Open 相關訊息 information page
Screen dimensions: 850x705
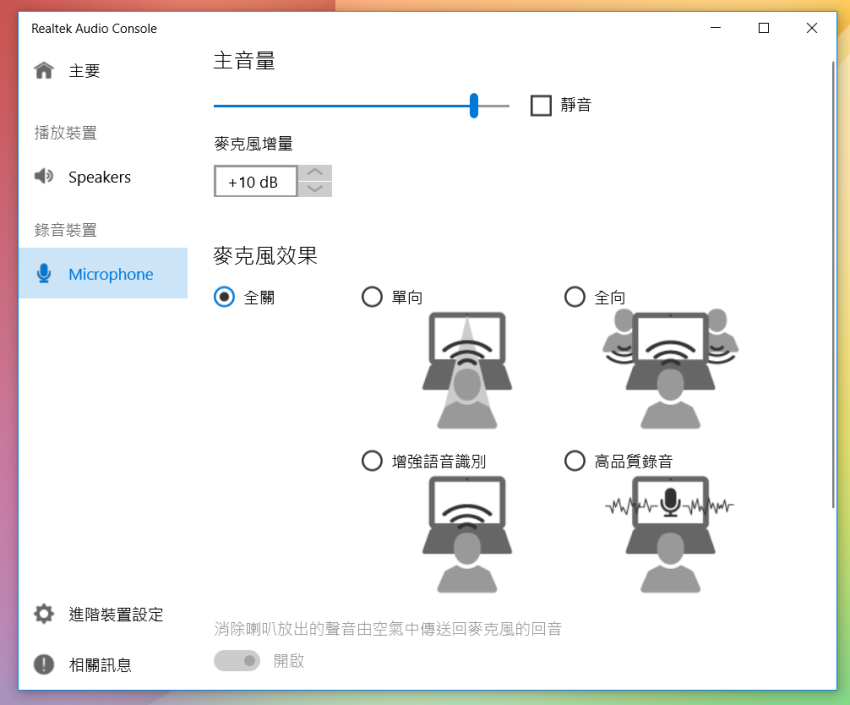[103, 664]
